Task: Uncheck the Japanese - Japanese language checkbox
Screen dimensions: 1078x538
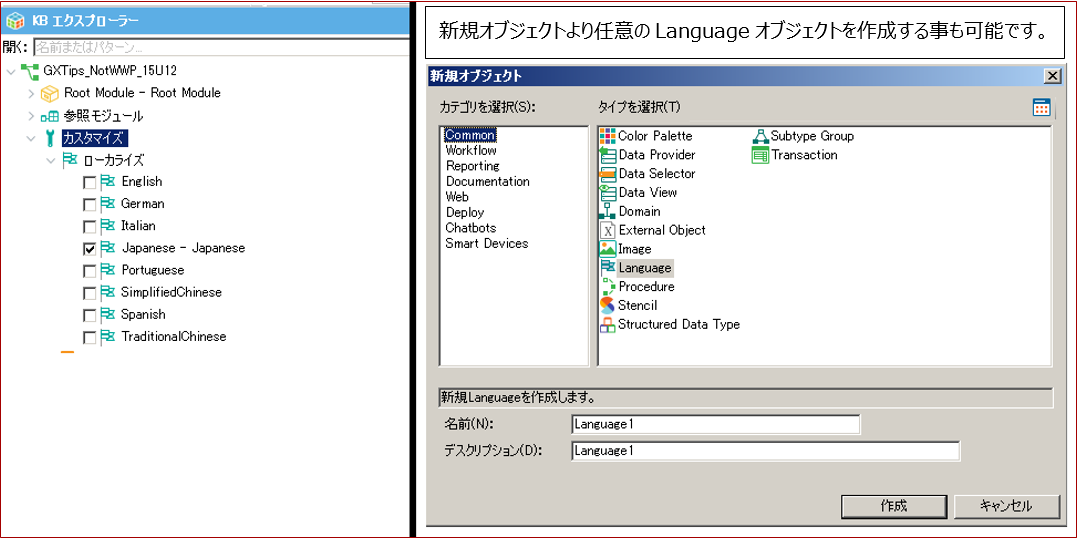Action: [x=90, y=248]
